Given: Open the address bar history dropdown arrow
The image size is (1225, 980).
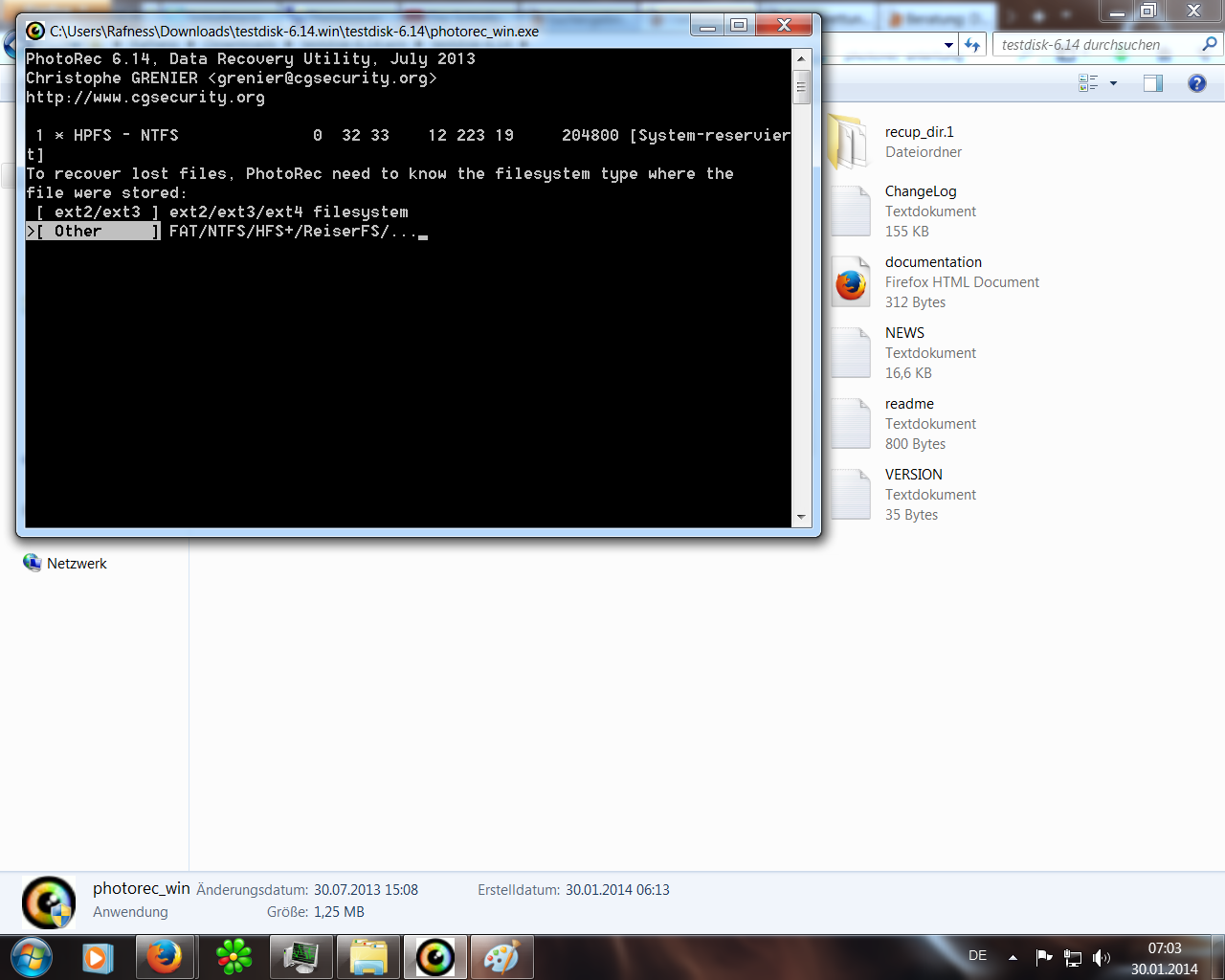Looking at the screenshot, I should pos(948,45).
